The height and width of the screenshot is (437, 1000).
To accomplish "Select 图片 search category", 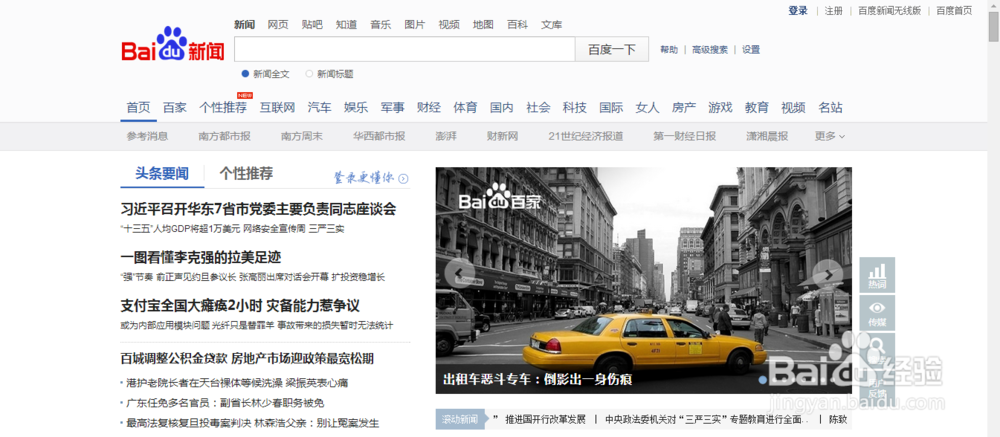I will (415, 25).
